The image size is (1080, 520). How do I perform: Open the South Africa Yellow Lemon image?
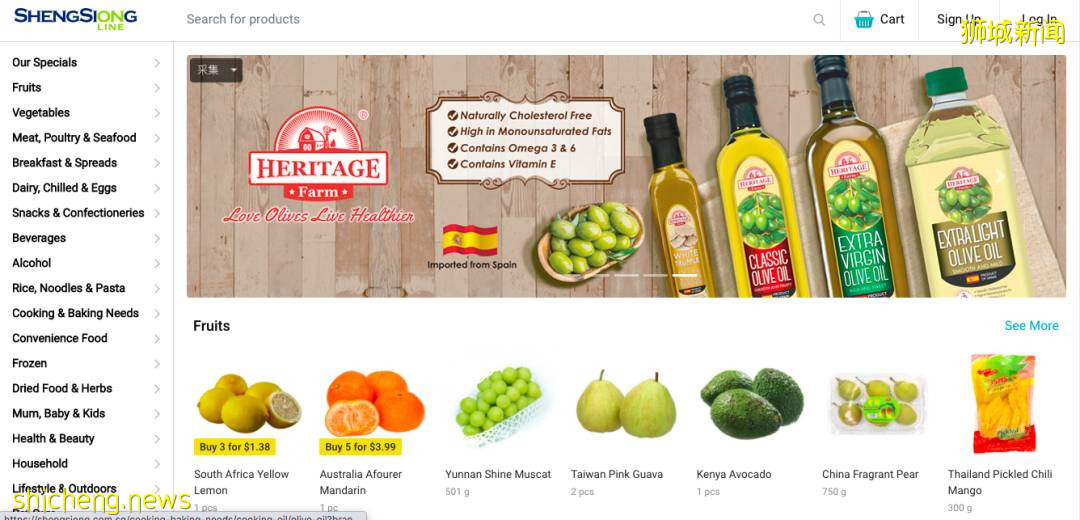249,403
